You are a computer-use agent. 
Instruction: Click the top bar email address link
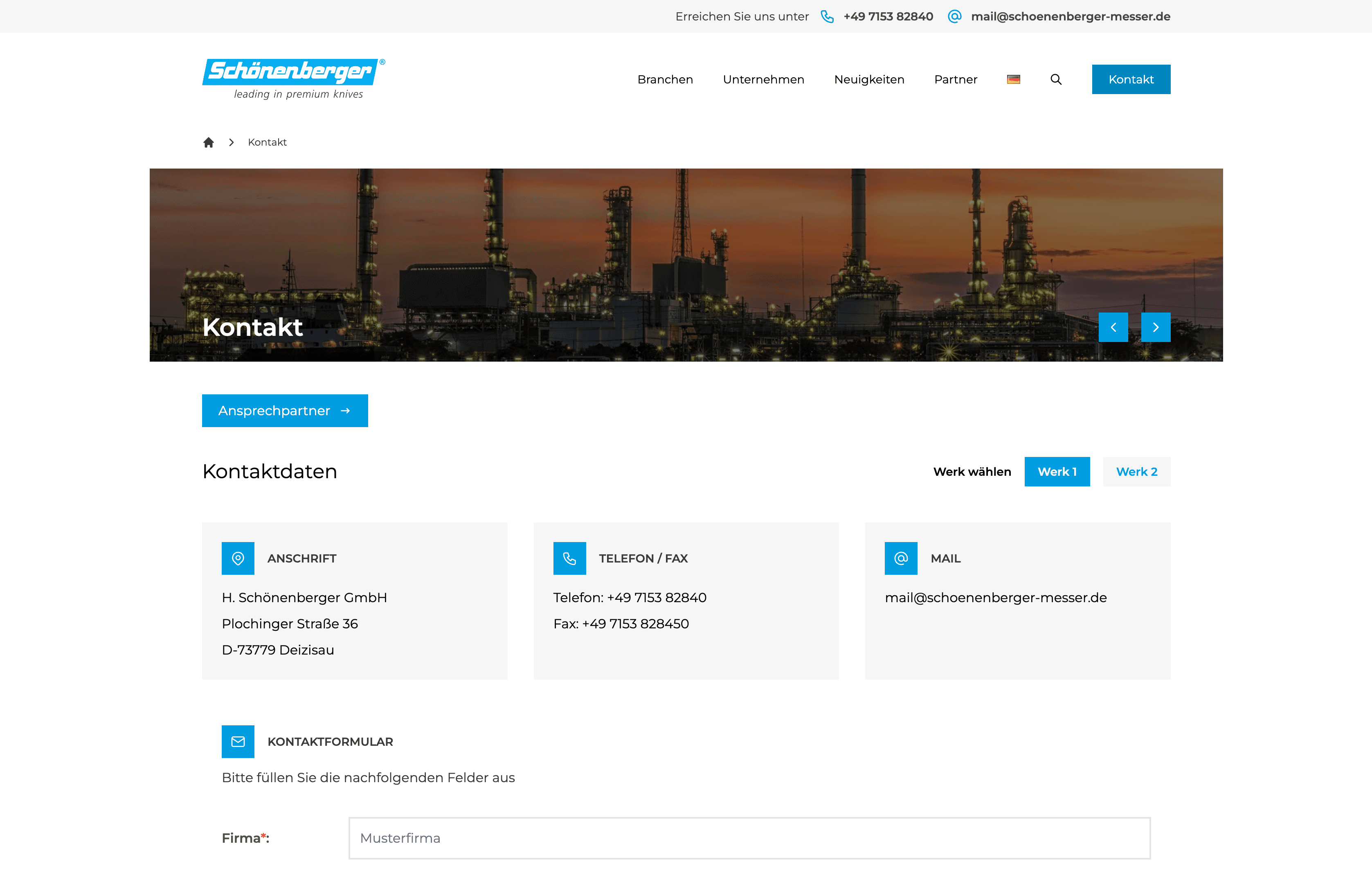pyautogui.click(x=1071, y=16)
